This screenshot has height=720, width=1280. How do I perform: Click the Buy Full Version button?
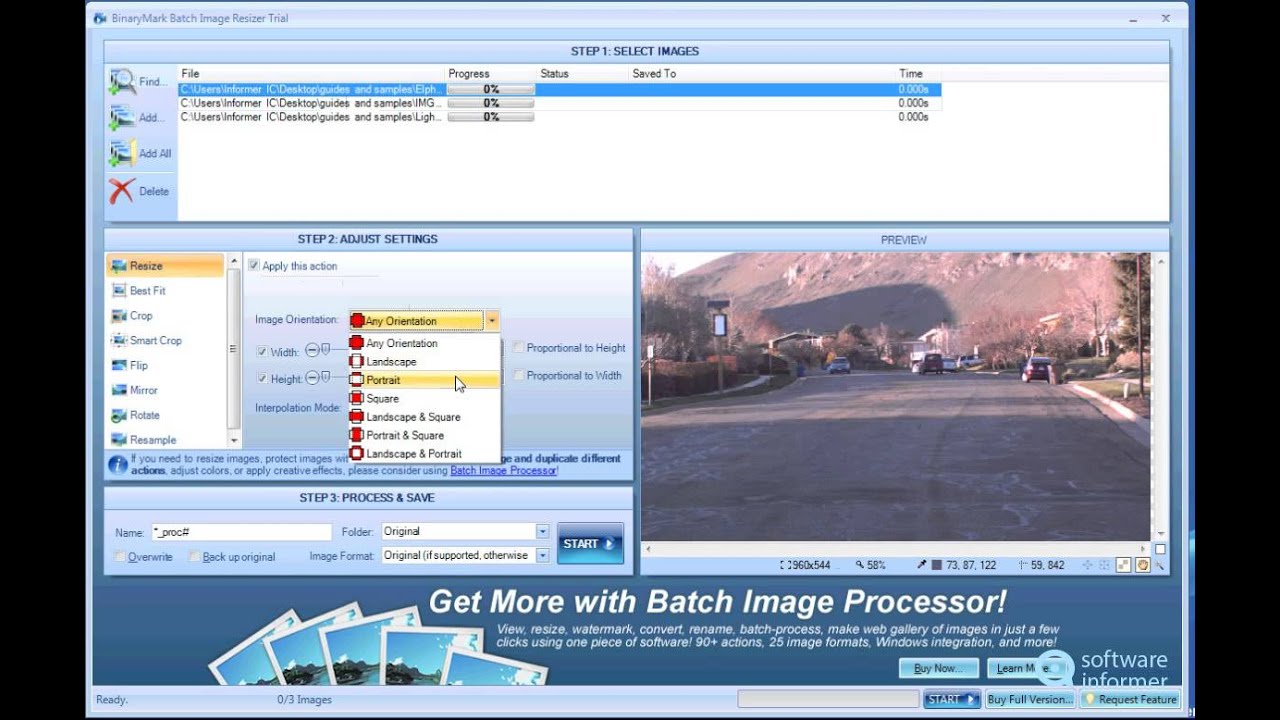pos(1030,699)
